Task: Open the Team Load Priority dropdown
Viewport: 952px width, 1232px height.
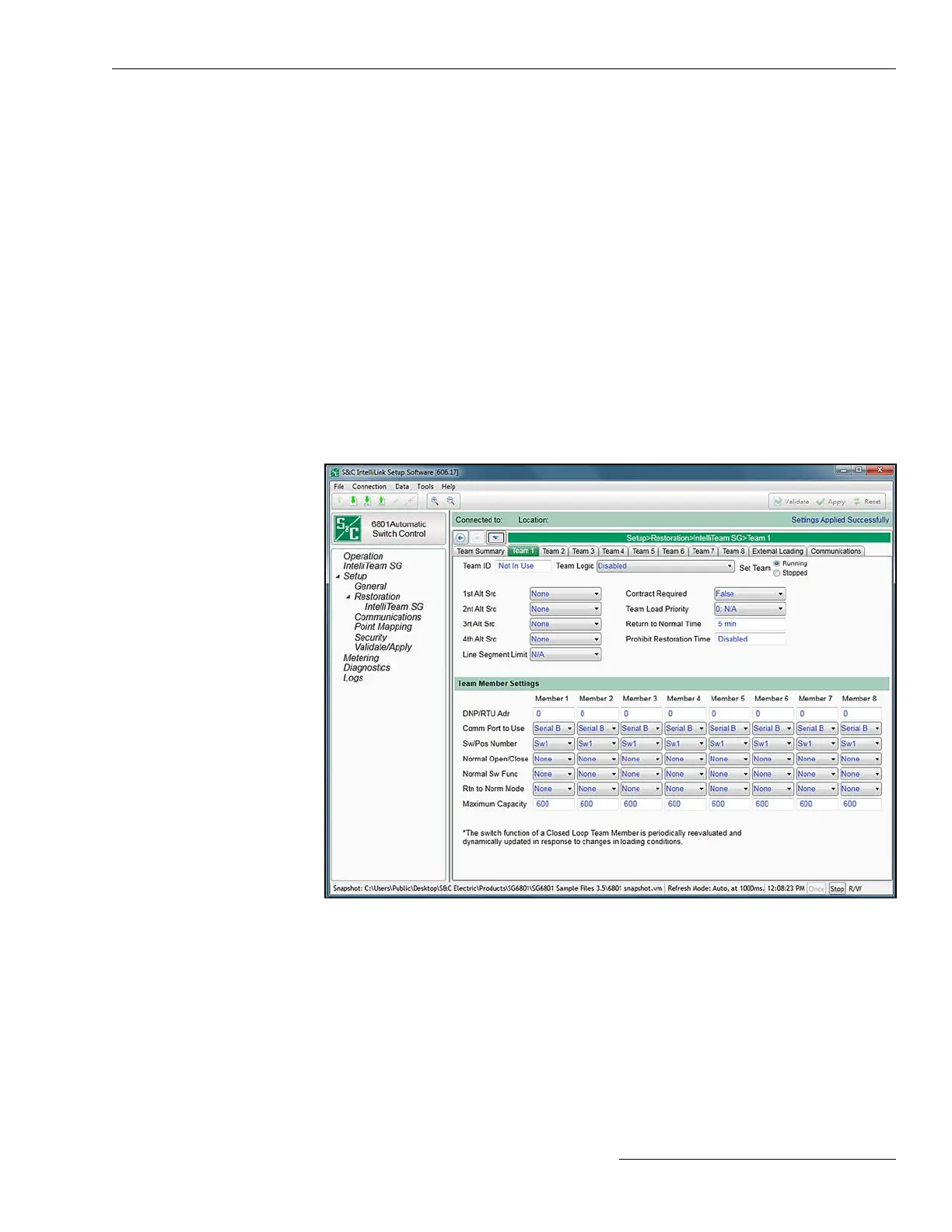Action: click(x=750, y=609)
